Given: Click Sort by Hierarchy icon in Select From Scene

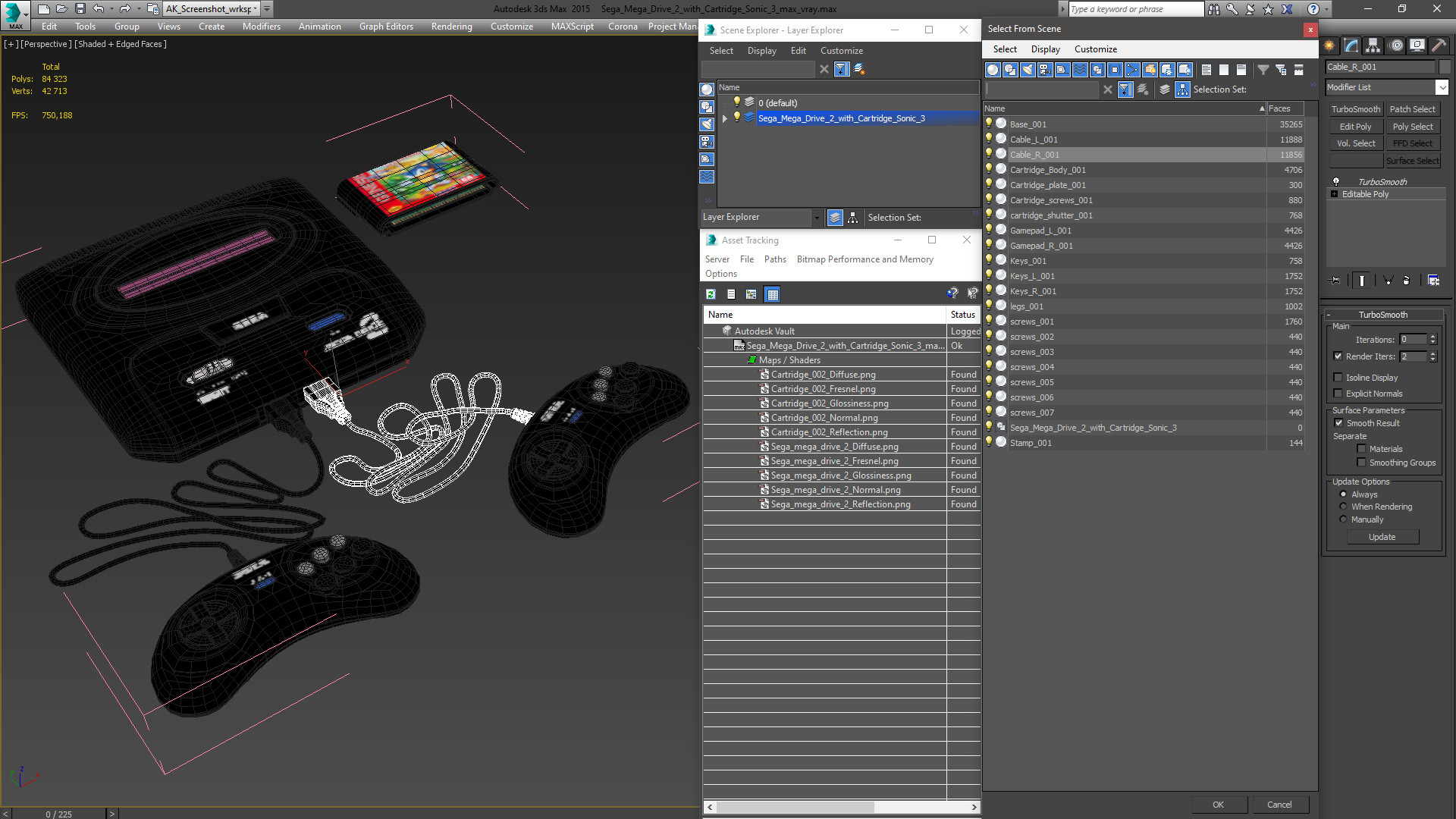Looking at the screenshot, I should click(1182, 89).
